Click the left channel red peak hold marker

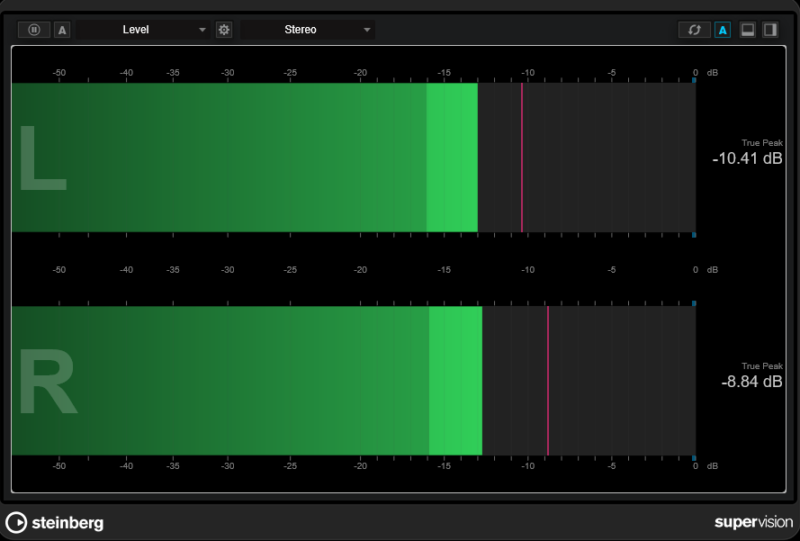[522, 157]
